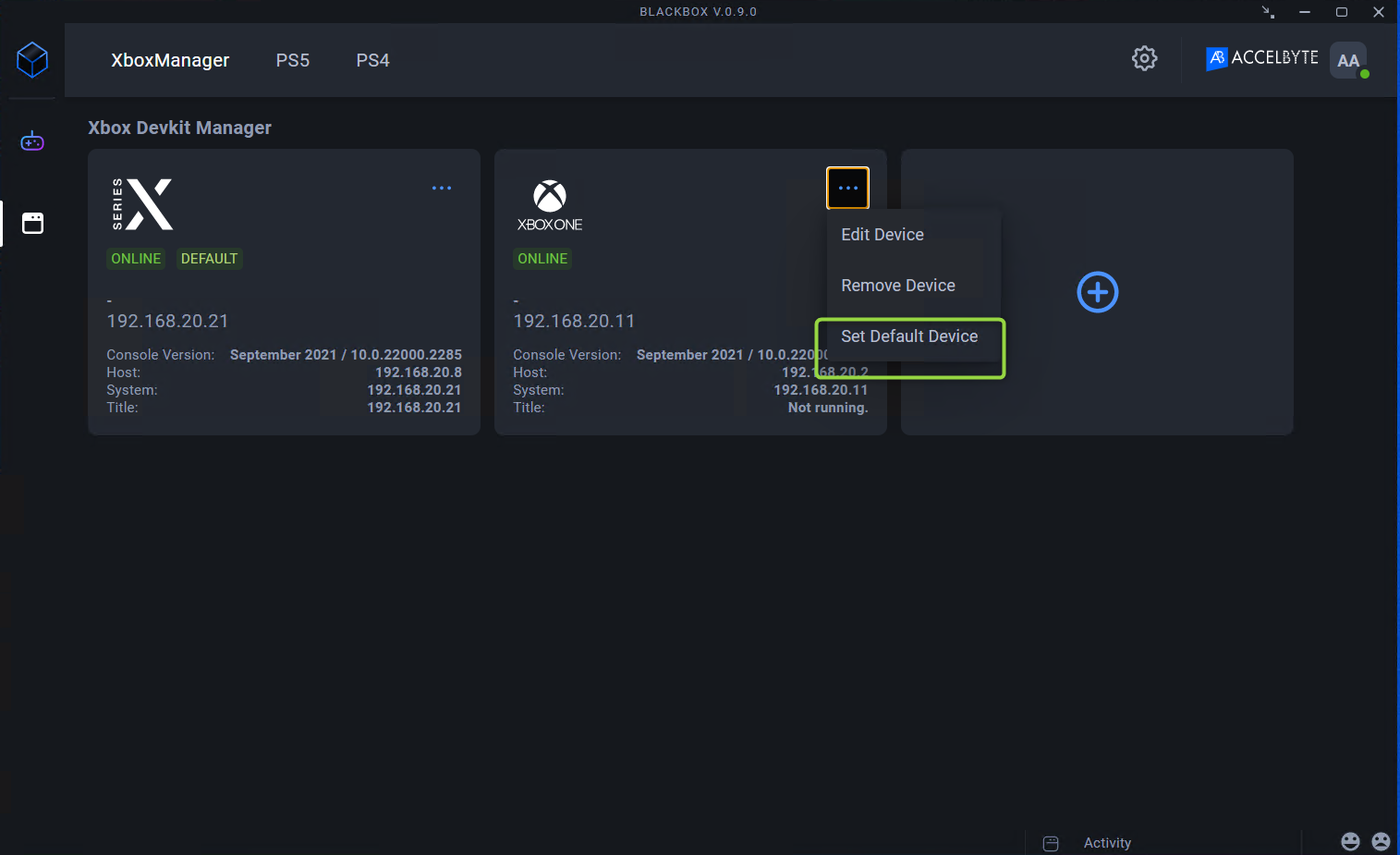Select the devkit window sidebar icon

point(32,223)
